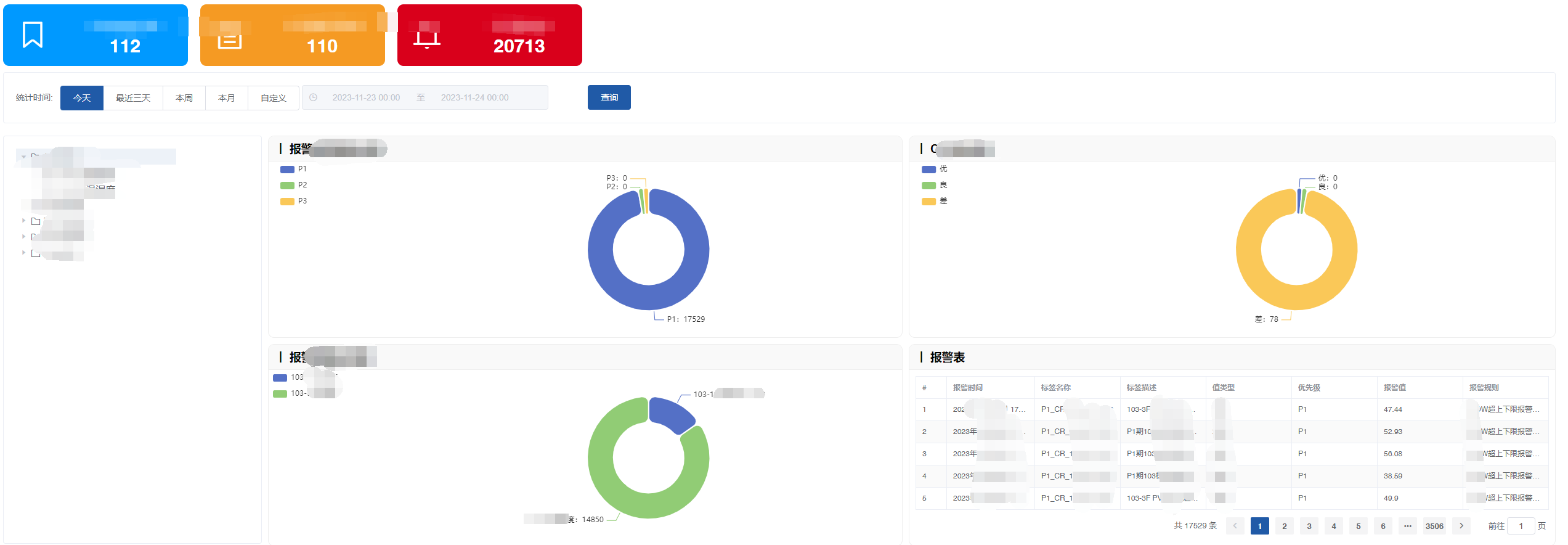Expand the last collapsed folder at tree bottom

[x=23, y=253]
